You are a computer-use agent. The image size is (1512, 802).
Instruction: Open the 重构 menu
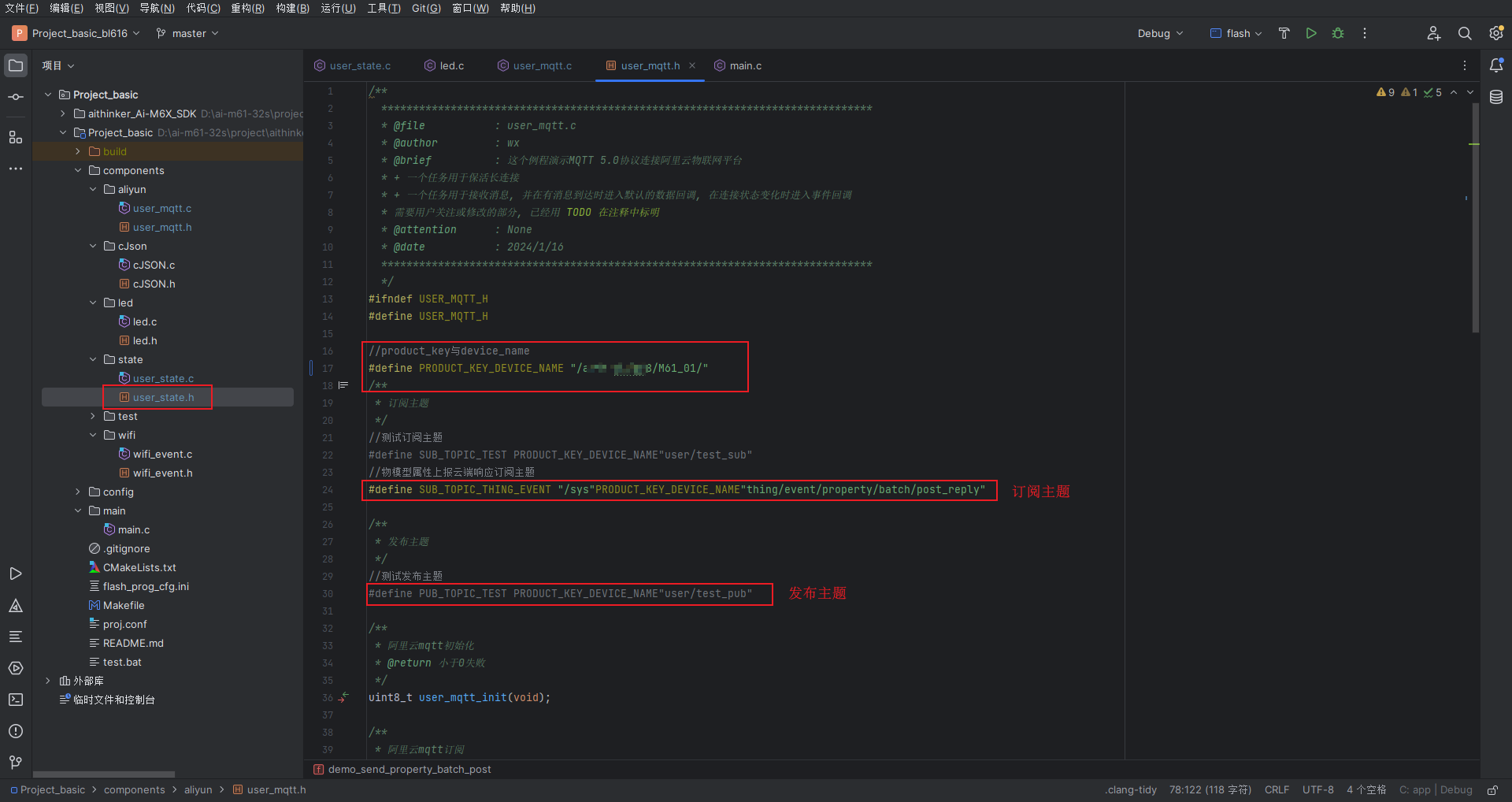pyautogui.click(x=247, y=8)
